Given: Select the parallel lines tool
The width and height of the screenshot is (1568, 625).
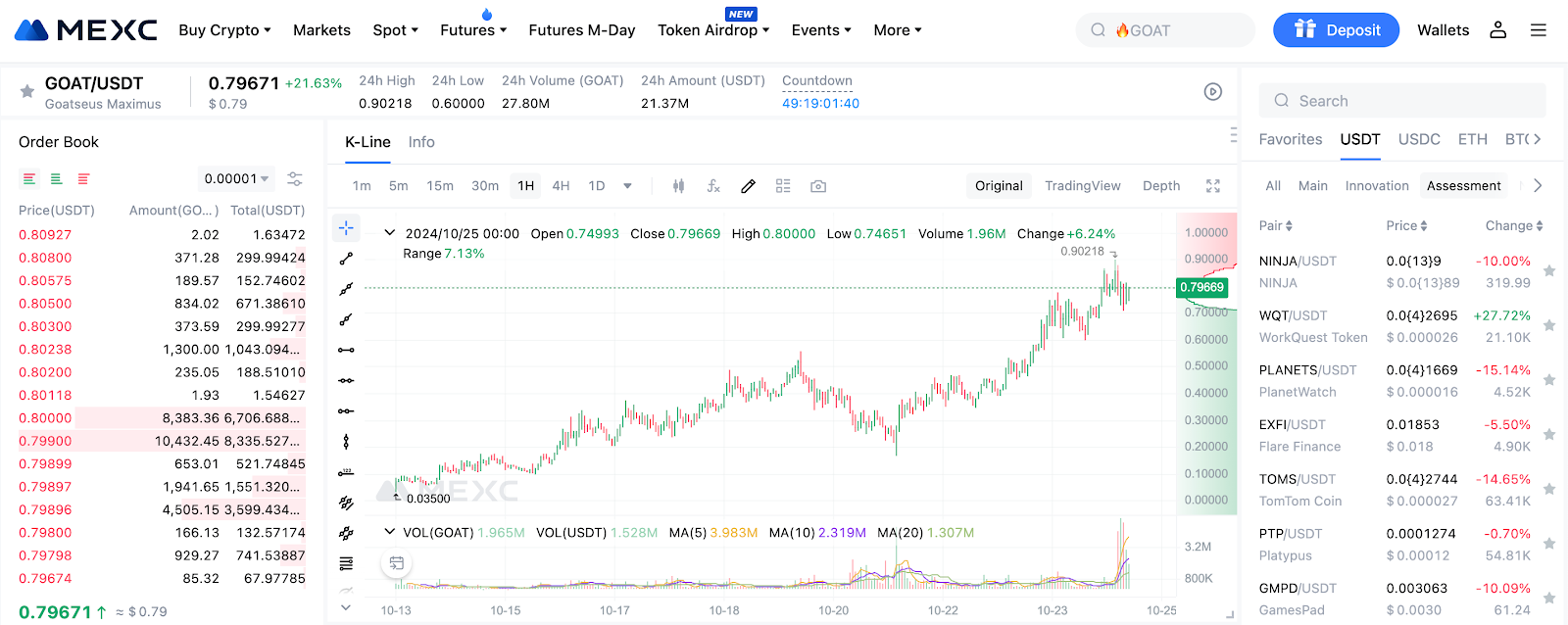Looking at the screenshot, I should tap(346, 503).
